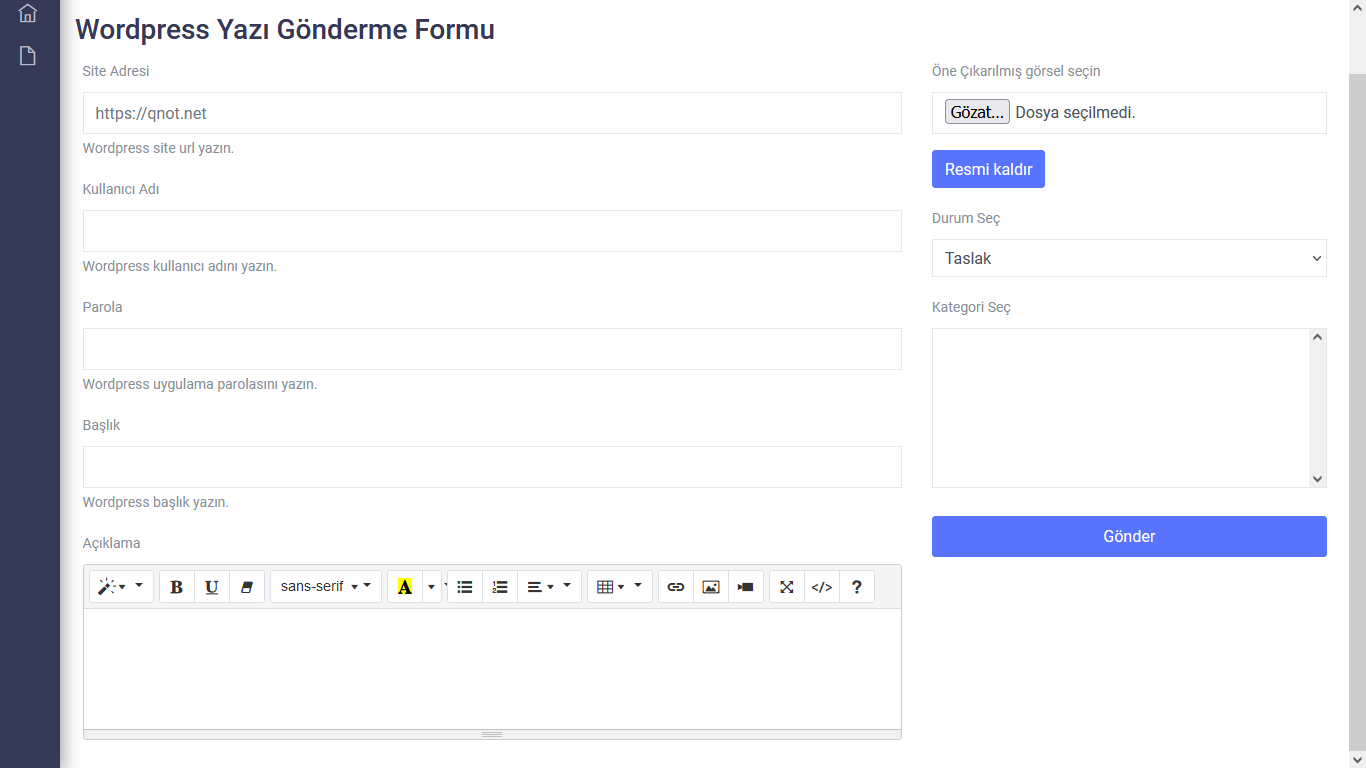Click the Resmi kaldır button
The width and height of the screenshot is (1366, 768).
[x=988, y=169]
